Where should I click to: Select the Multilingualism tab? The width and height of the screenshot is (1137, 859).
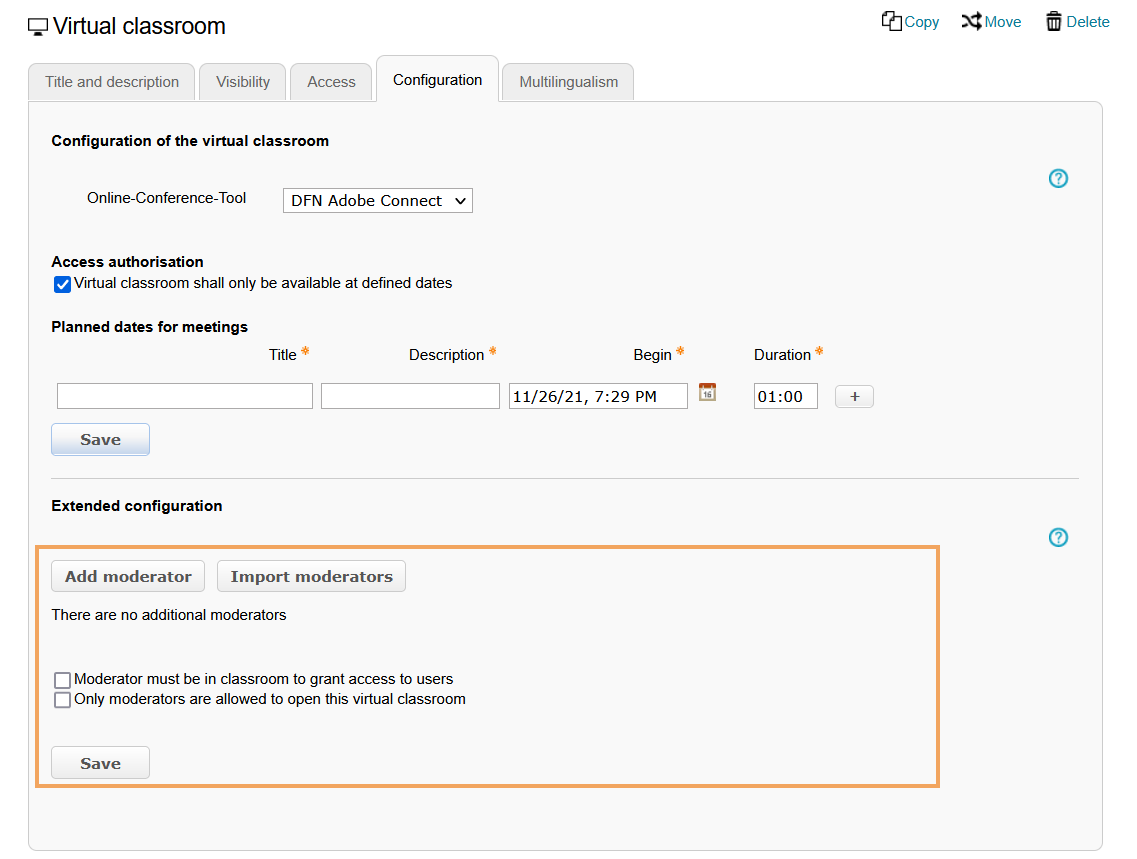click(568, 82)
